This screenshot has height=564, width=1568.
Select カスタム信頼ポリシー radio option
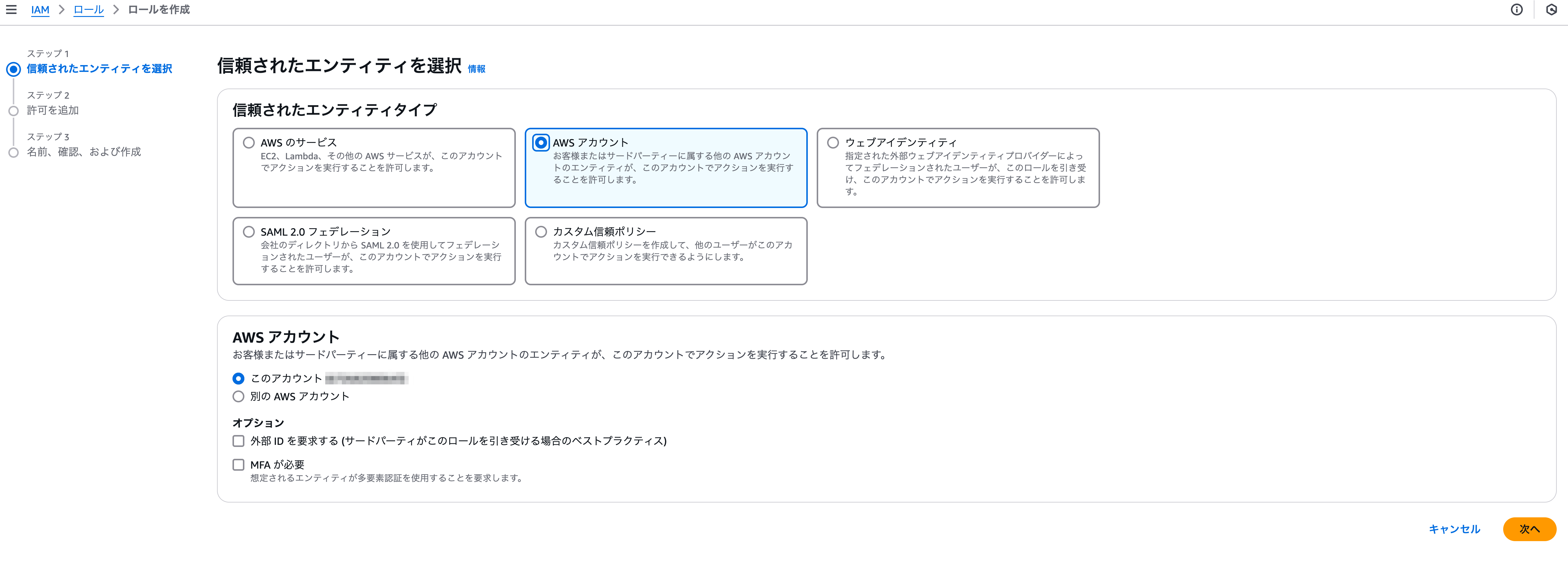[541, 232]
